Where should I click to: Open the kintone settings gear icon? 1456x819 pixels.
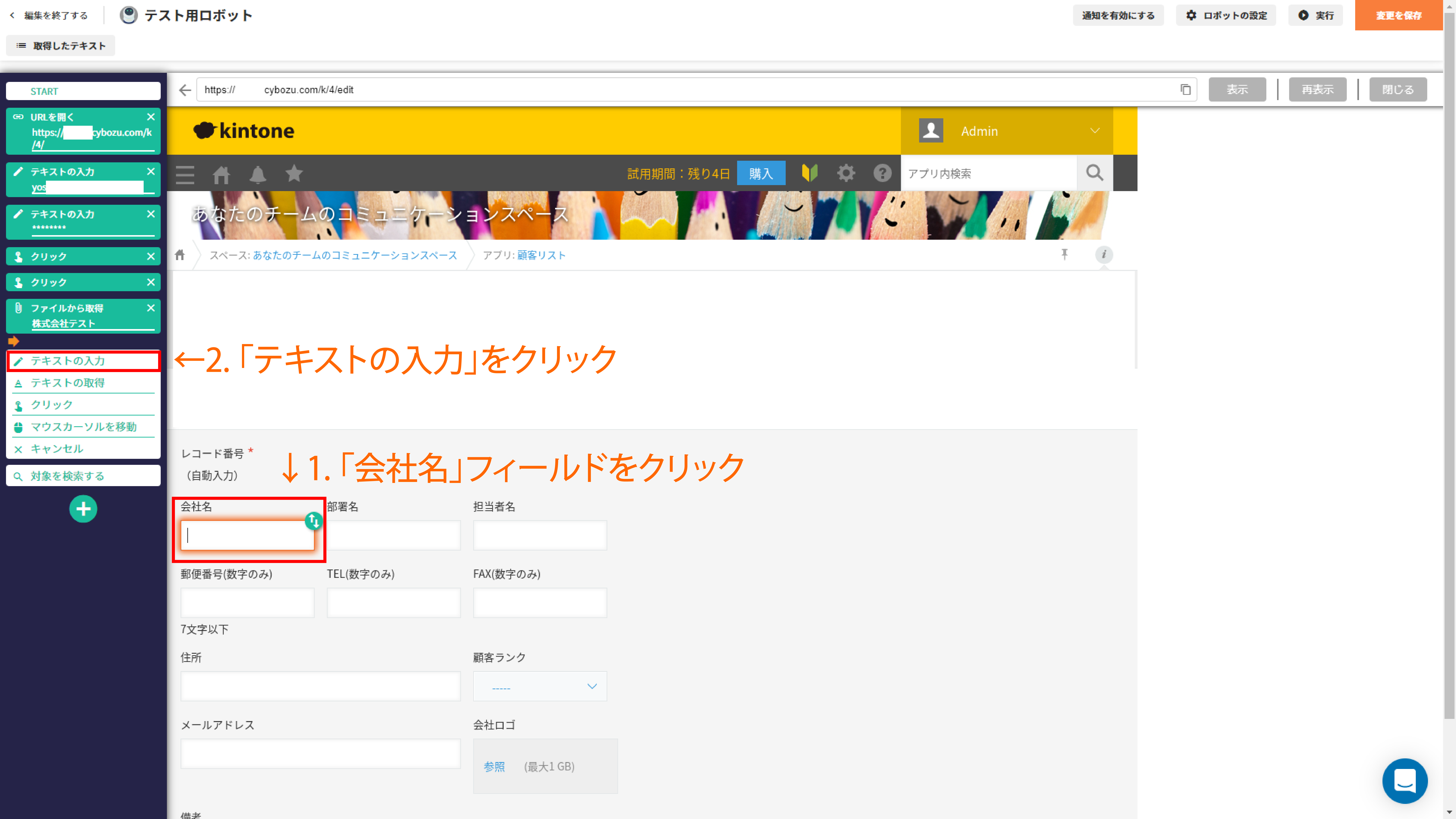click(846, 173)
